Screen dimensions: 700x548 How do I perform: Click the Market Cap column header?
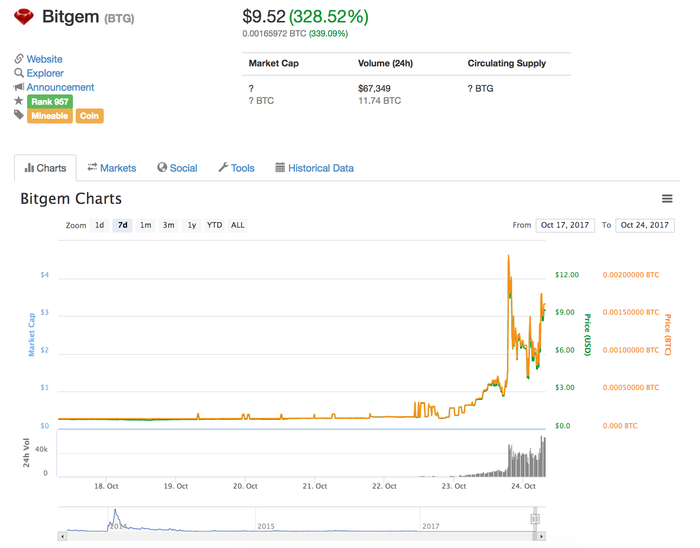pos(274,63)
